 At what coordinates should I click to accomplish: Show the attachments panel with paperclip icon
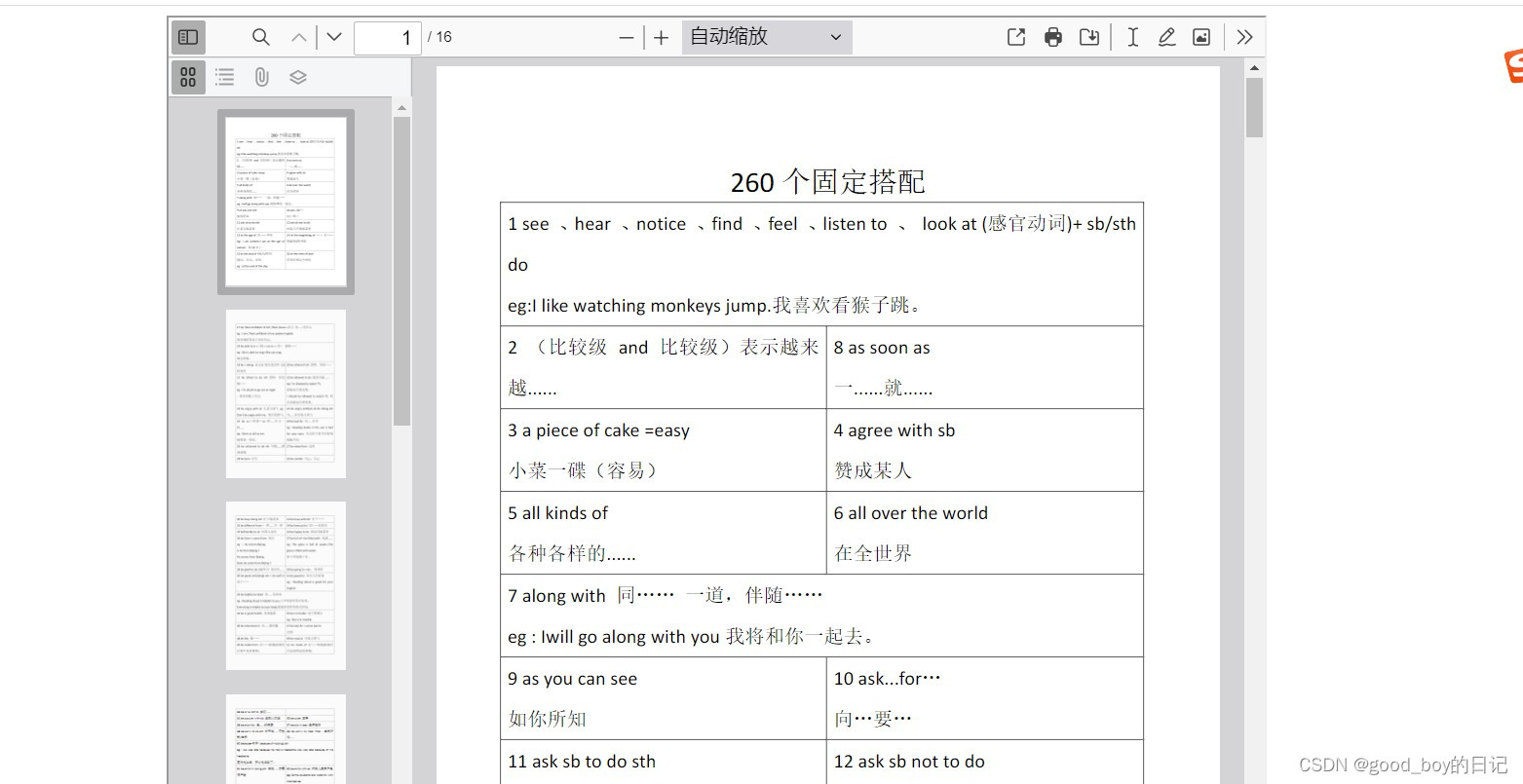click(260, 76)
